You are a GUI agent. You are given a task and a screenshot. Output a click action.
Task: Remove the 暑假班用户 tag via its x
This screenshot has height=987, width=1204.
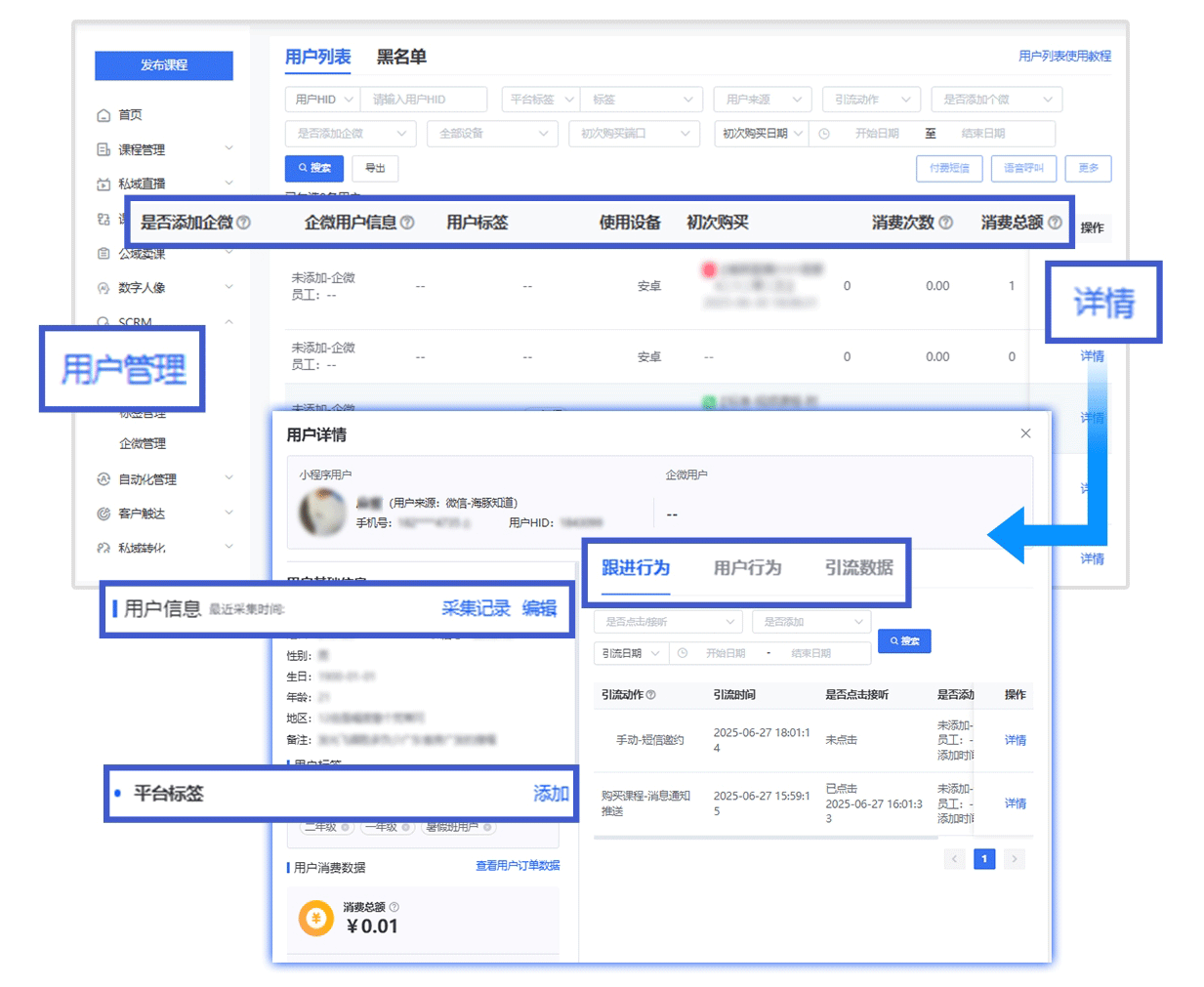tap(487, 828)
